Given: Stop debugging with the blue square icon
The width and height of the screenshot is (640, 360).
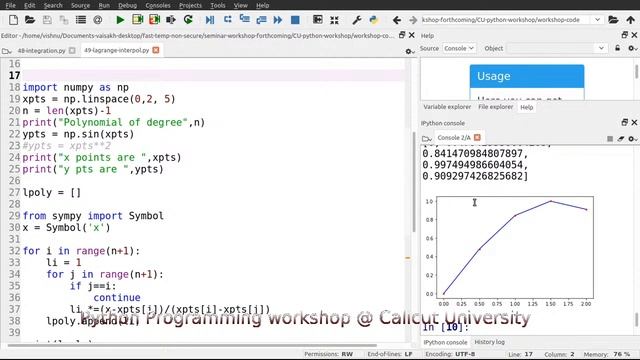Looking at the screenshot, I should click(x=295, y=20).
